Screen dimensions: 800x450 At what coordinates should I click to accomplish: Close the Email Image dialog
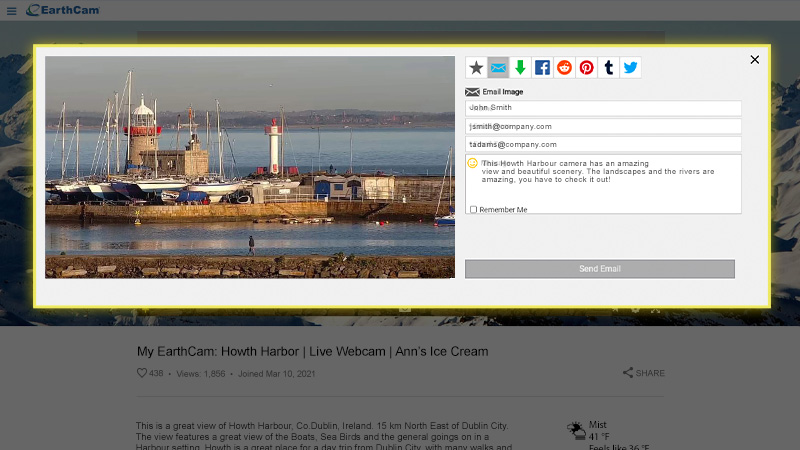pos(755,60)
